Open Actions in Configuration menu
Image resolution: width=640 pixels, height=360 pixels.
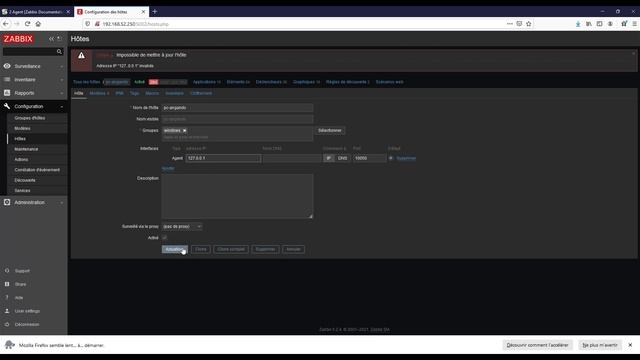21,159
